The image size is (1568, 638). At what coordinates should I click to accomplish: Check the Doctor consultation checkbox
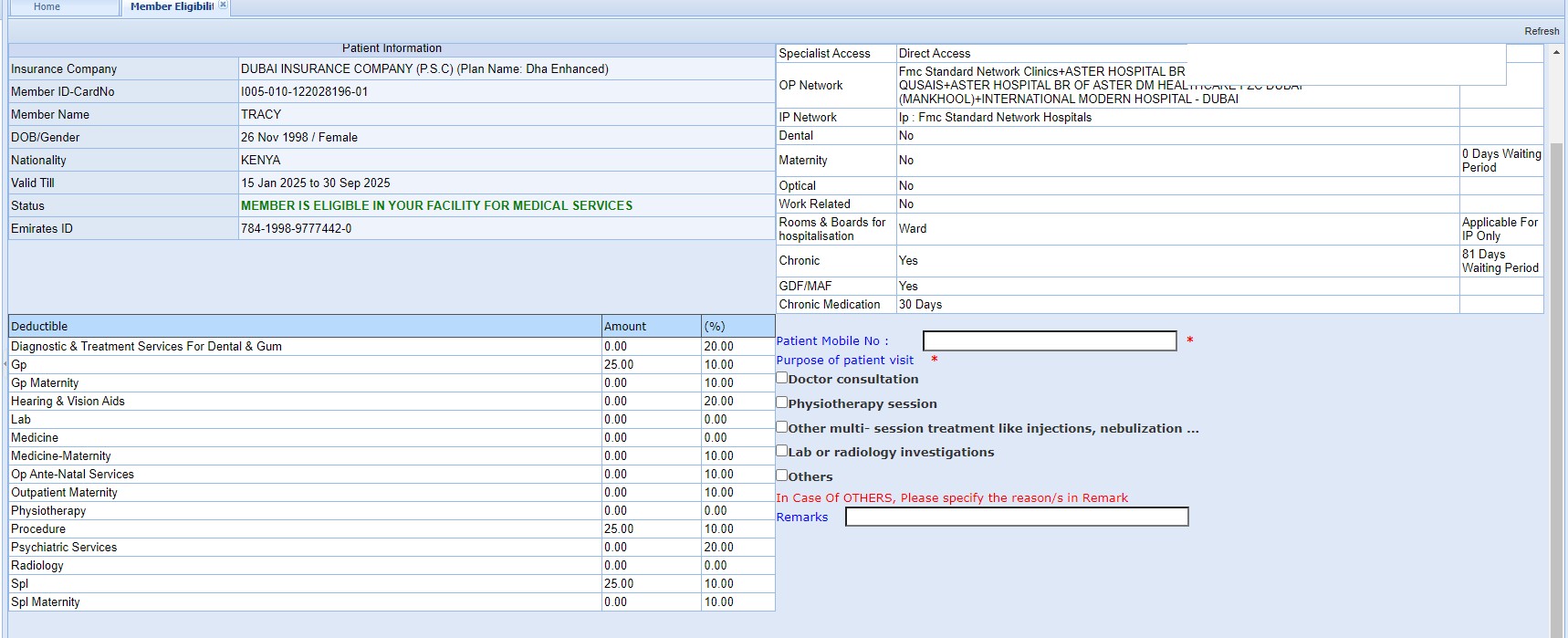[x=782, y=378]
